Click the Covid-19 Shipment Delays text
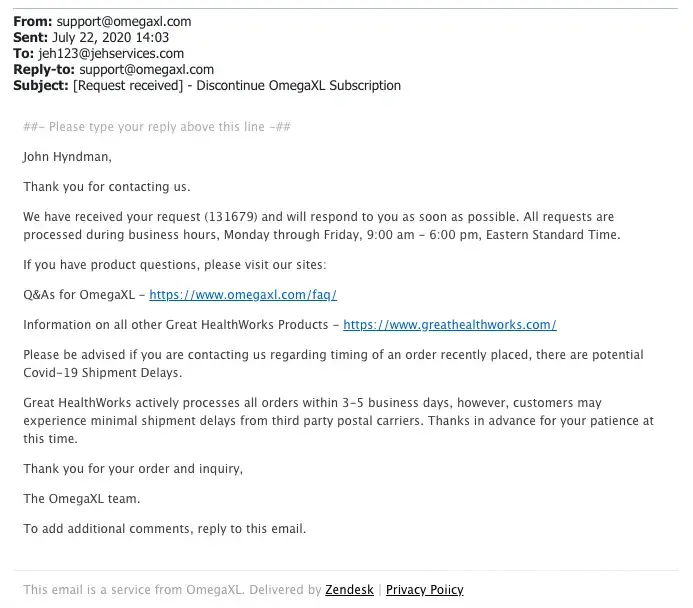The width and height of the screenshot is (693, 608). (99, 373)
